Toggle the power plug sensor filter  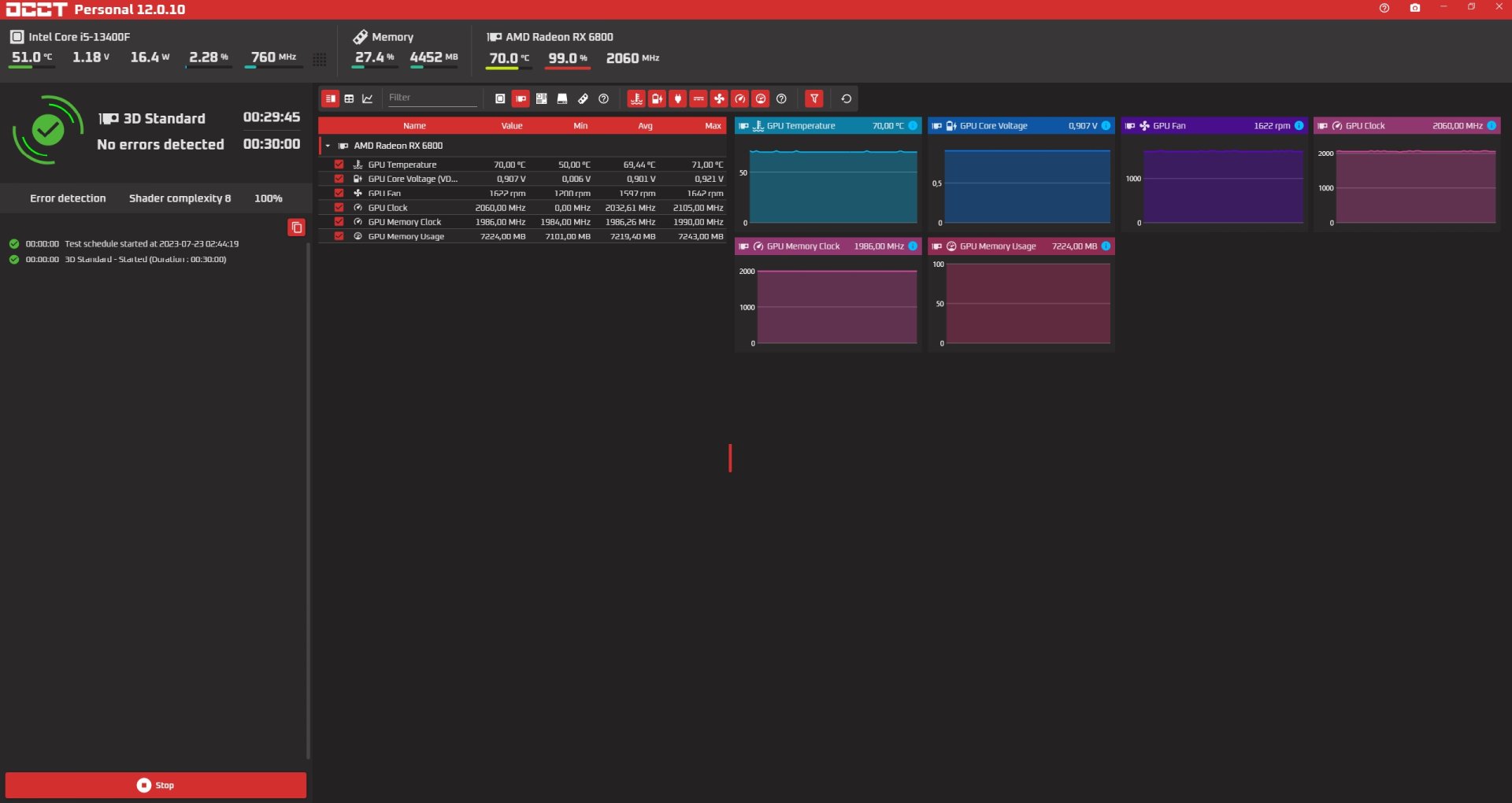(x=677, y=98)
